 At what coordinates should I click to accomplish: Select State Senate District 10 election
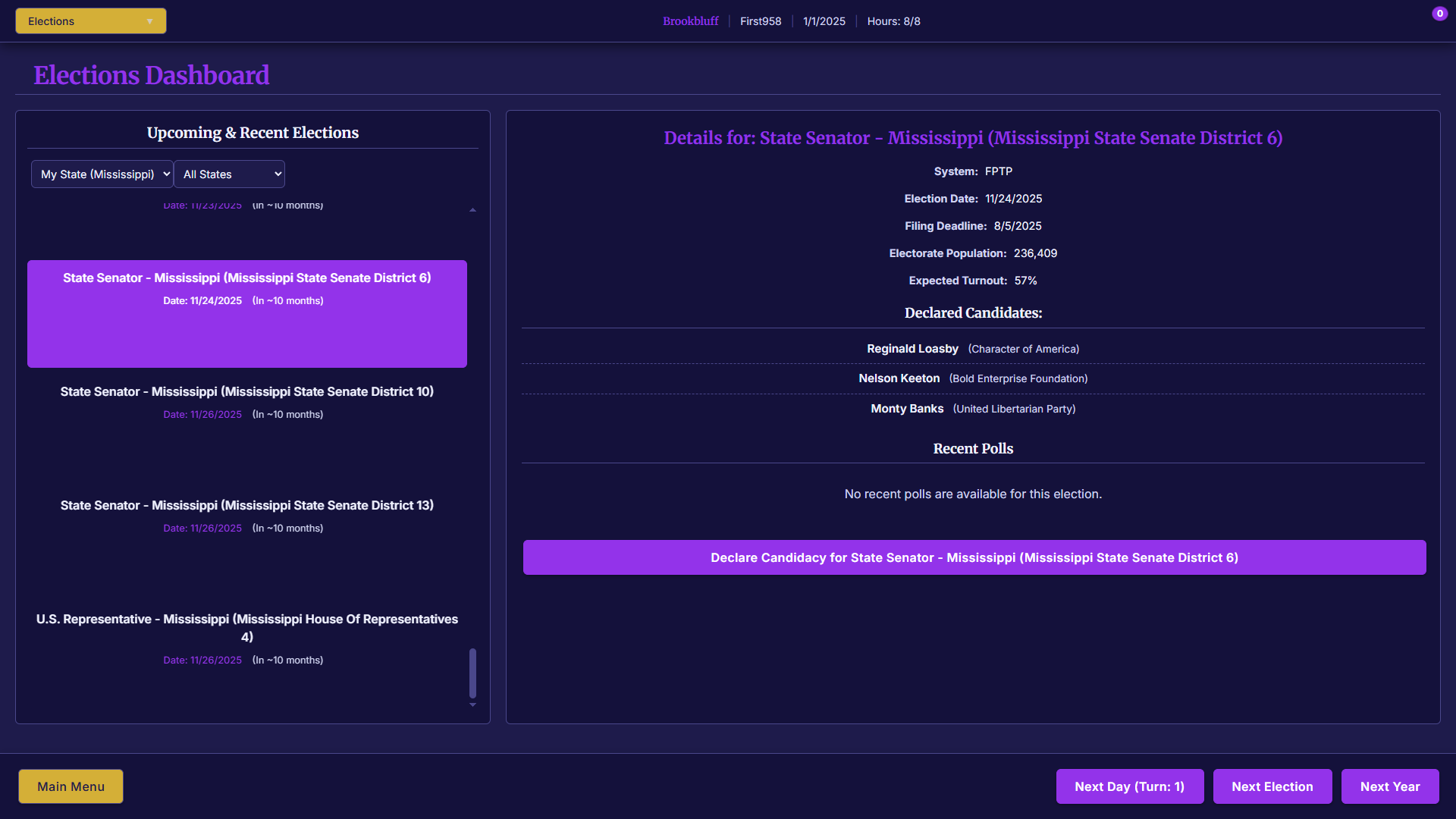click(x=247, y=402)
